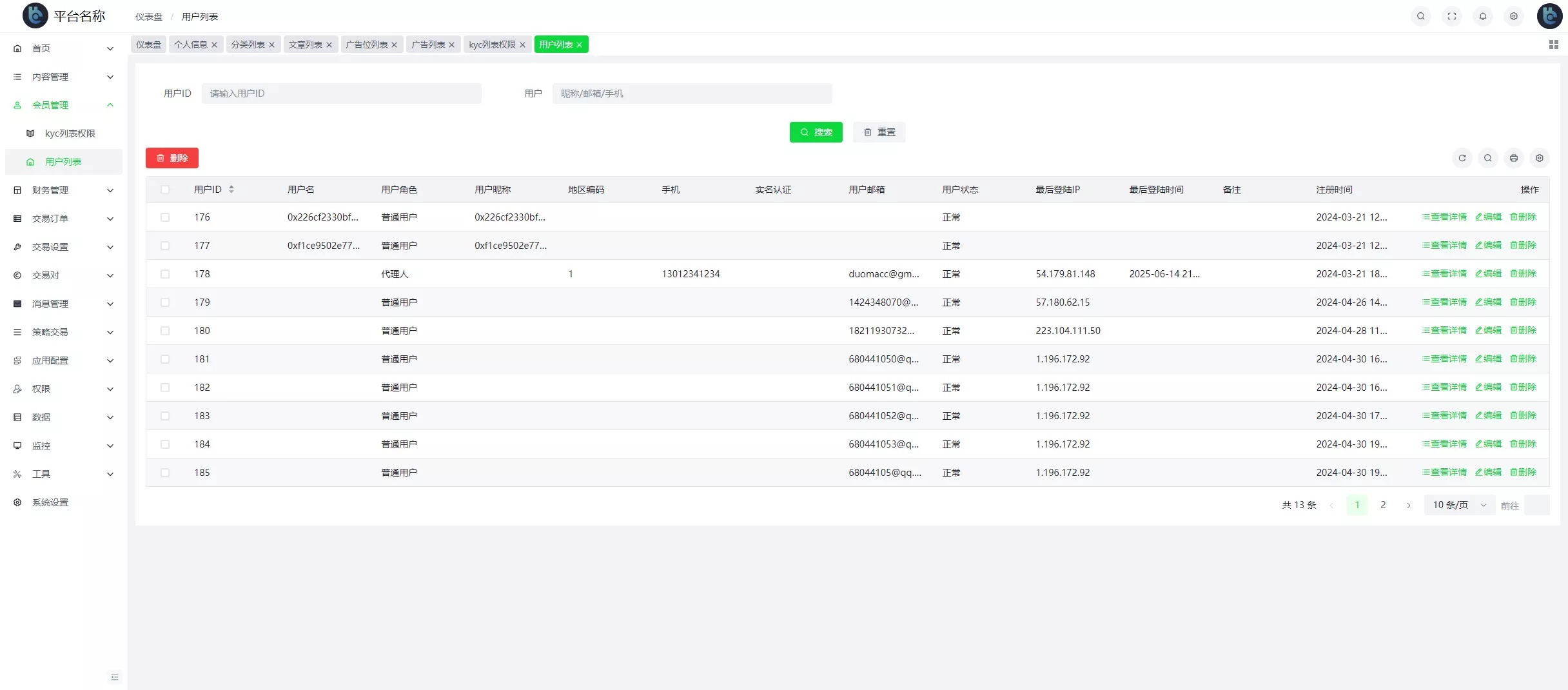Screen dimensions: 1568x690
Task: Check the checkbox for user 178
Action: (165, 274)
